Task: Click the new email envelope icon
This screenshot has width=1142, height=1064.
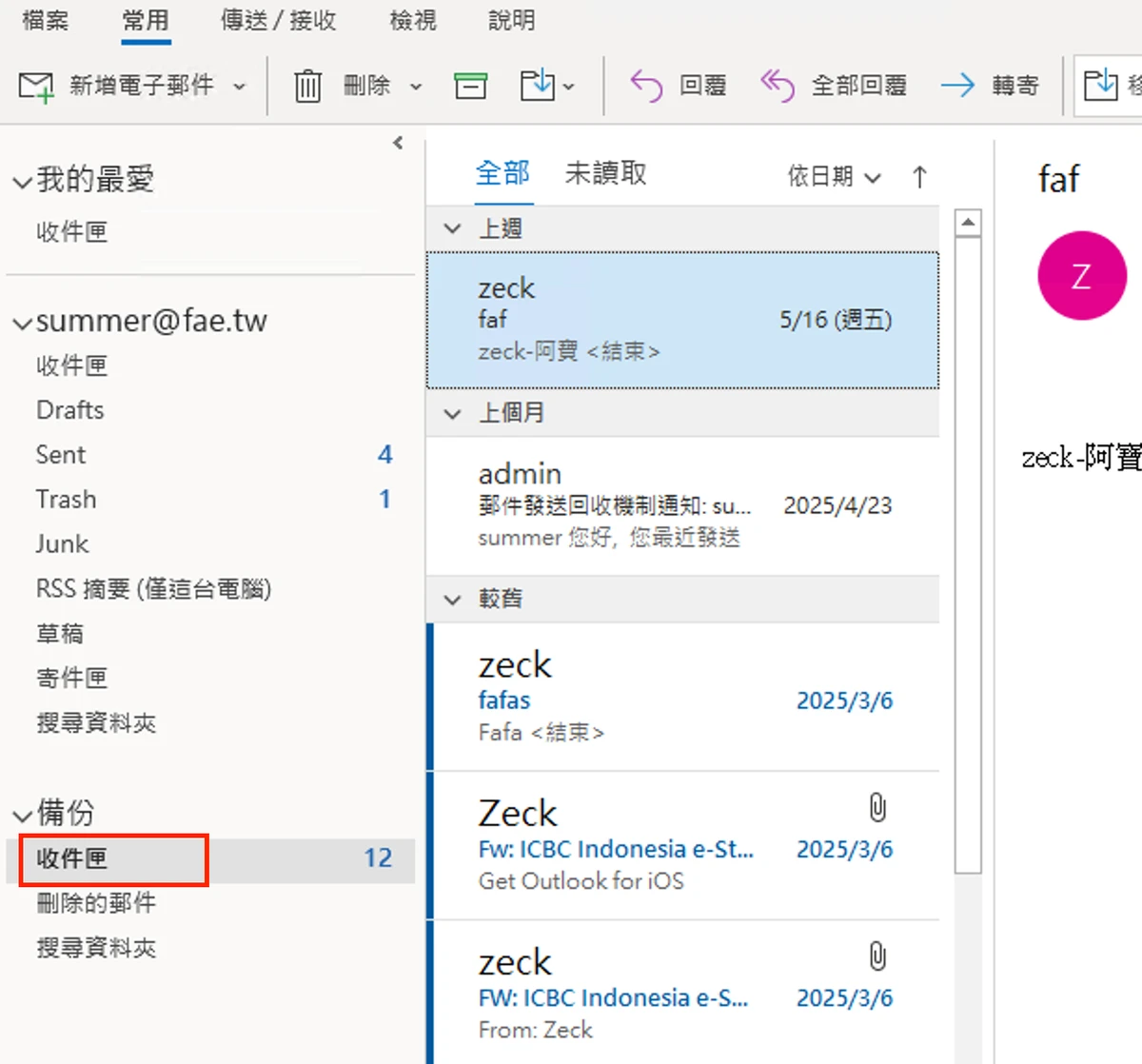Action: pyautogui.click(x=37, y=87)
